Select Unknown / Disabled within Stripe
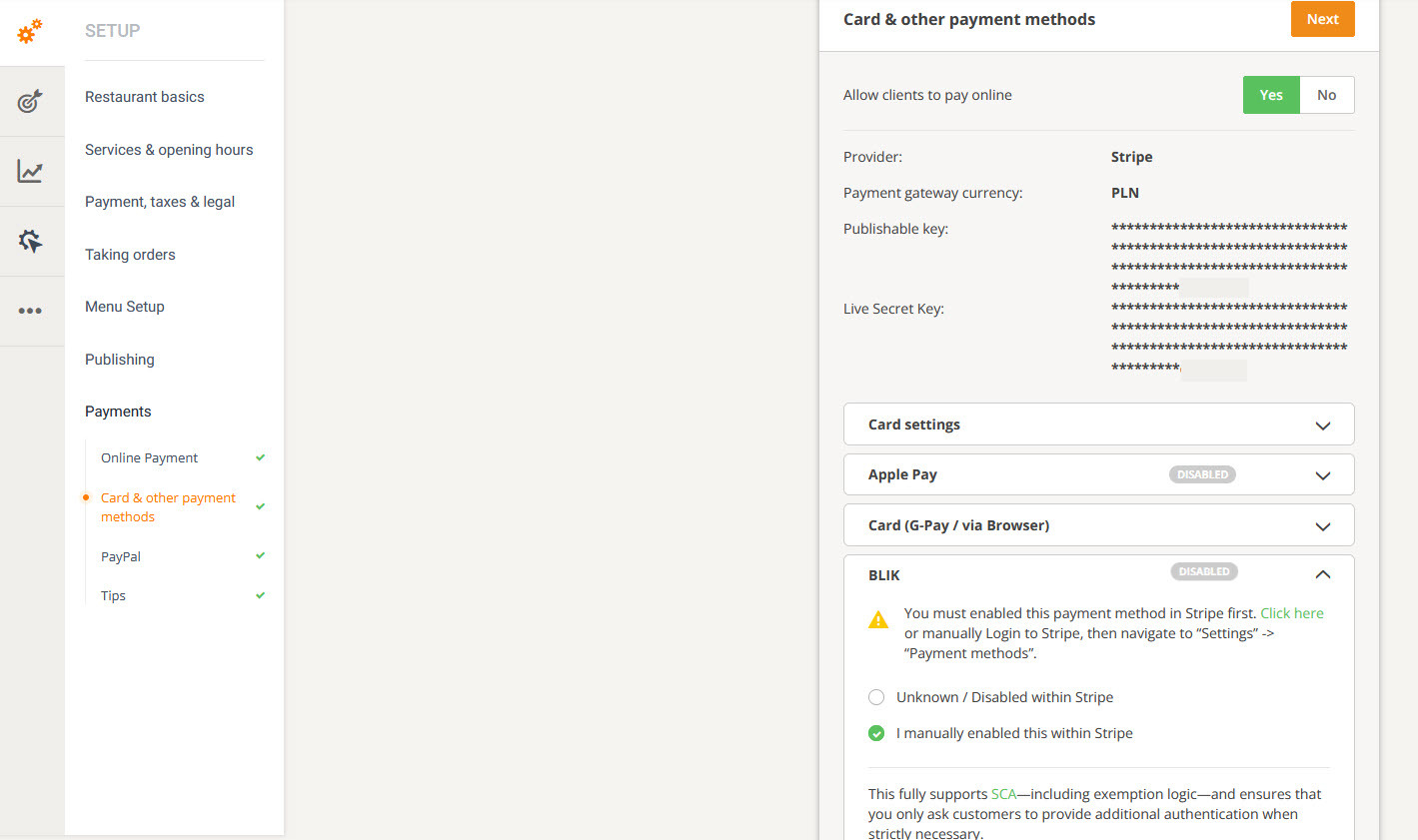Viewport: 1418px width, 840px height. (876, 697)
